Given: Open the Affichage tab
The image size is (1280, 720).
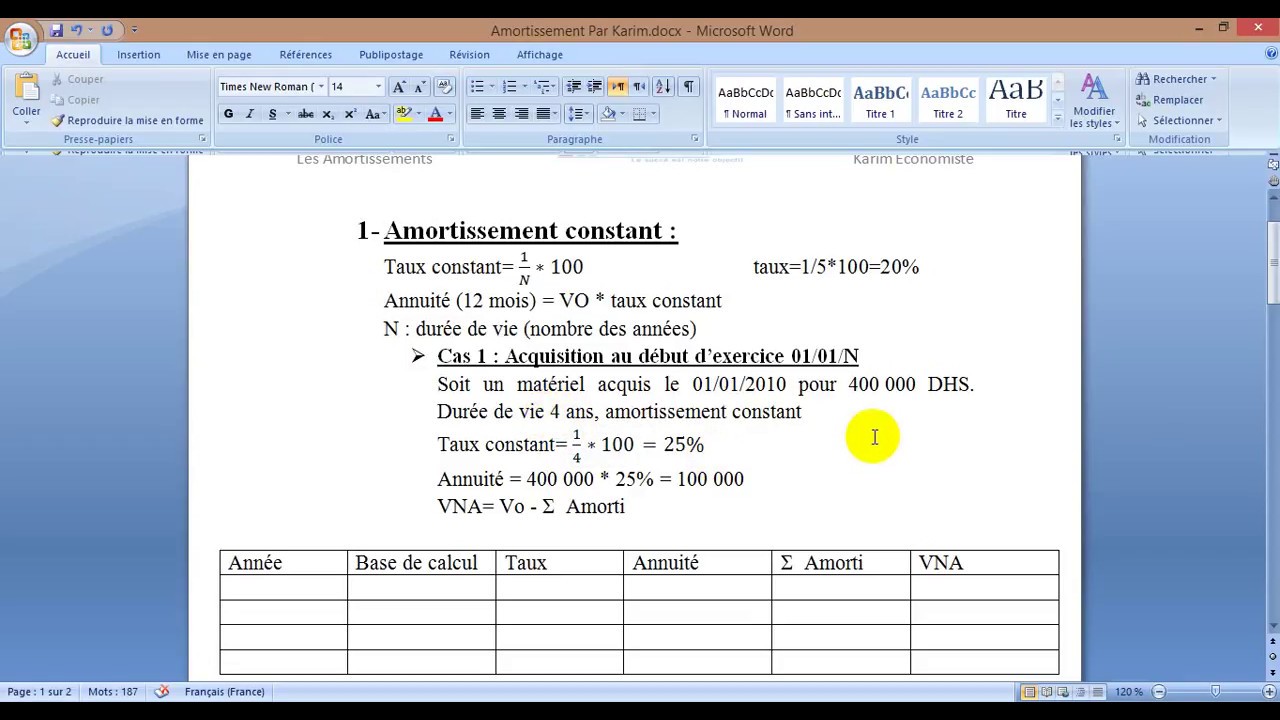Looking at the screenshot, I should [x=540, y=55].
